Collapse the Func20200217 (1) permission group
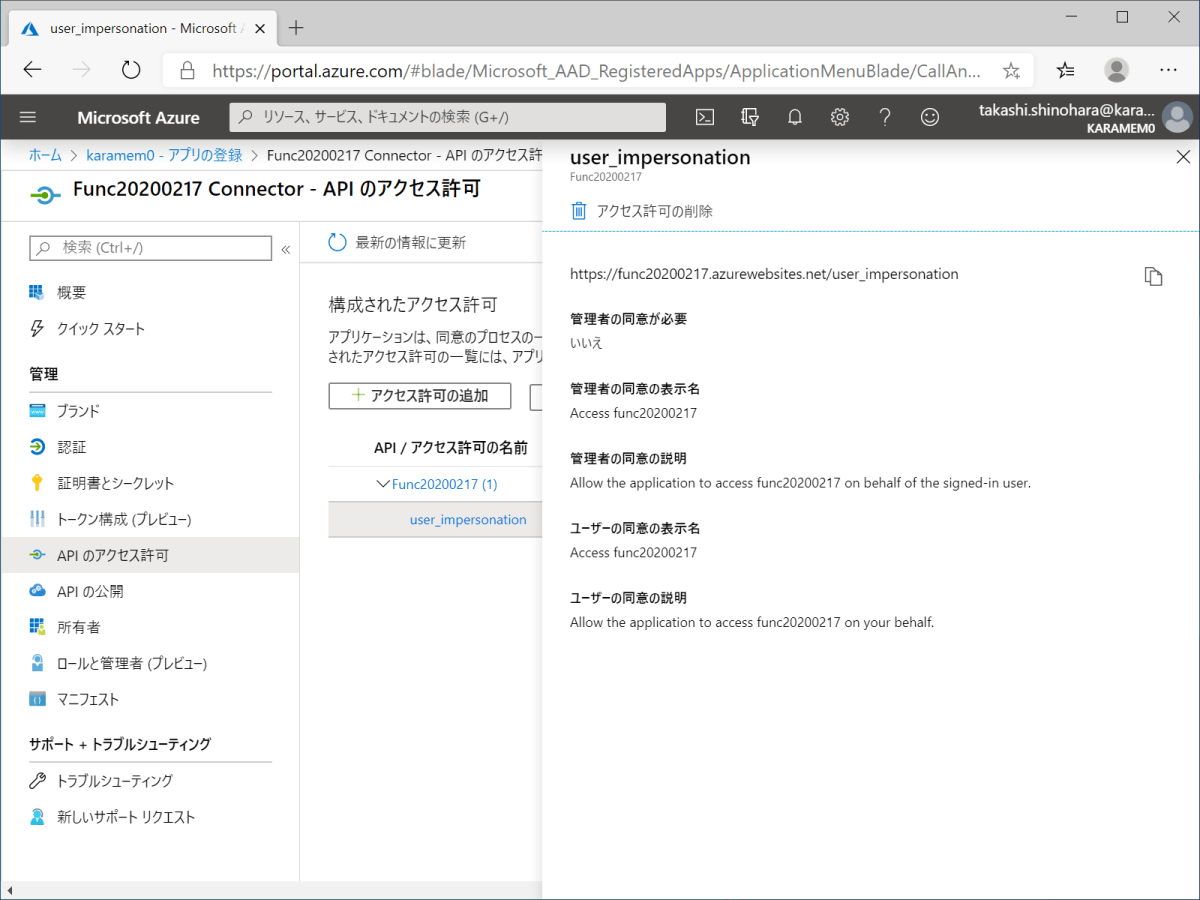The width and height of the screenshot is (1200, 900). click(382, 484)
